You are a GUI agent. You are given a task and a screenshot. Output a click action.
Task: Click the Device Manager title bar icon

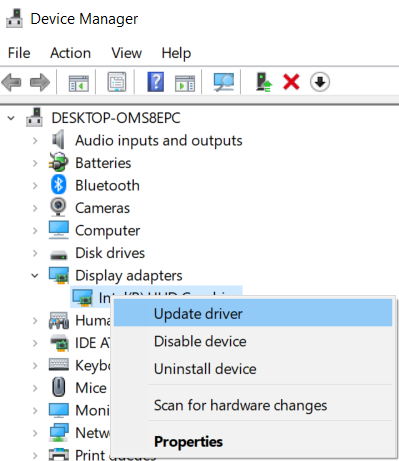[14, 18]
